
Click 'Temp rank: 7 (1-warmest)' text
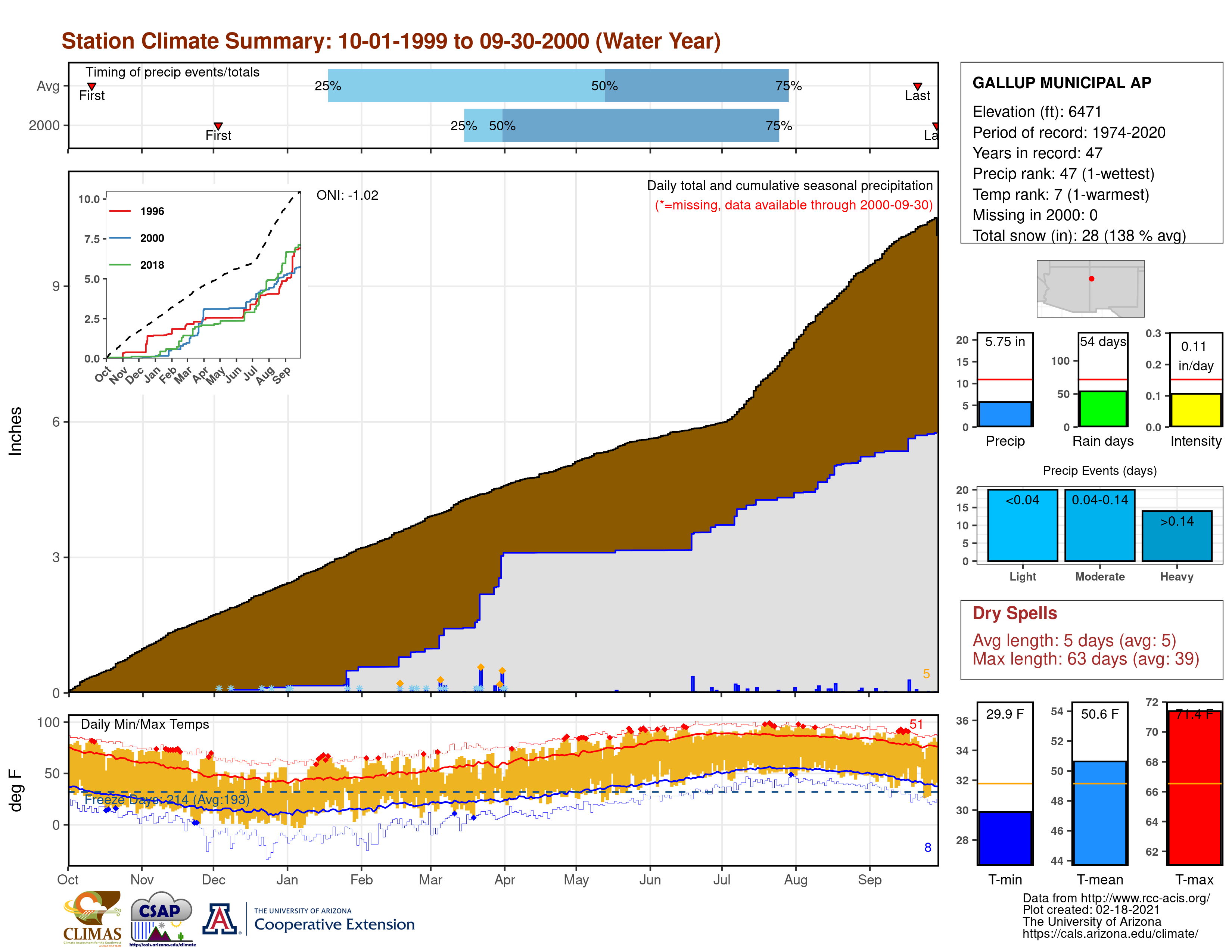click(x=1061, y=195)
